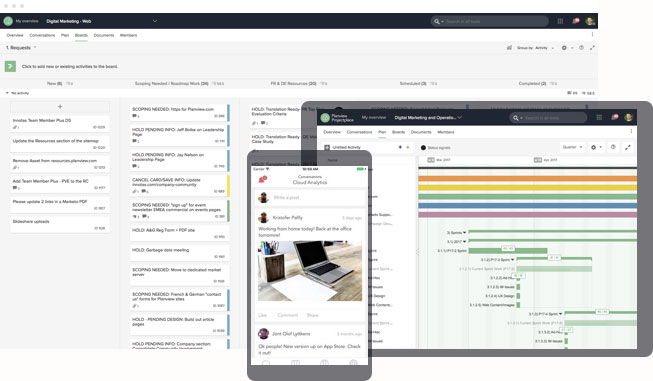The image size is (653, 381).
Task: Open notifications bell in tablet top bar
Action: (x=614, y=117)
